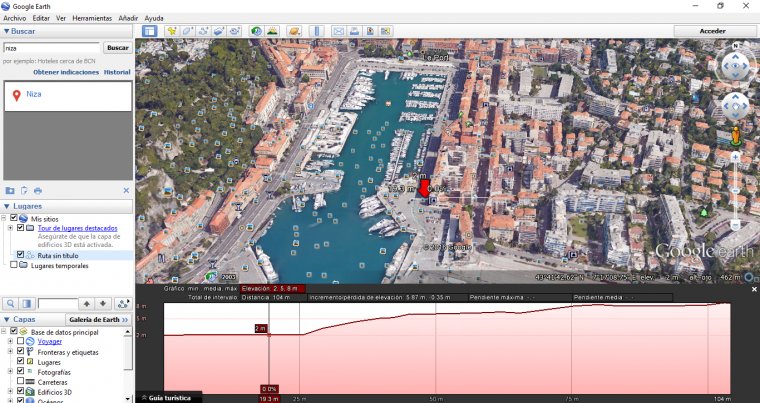
Task: Save image toolbar icon
Action: pos(370,31)
